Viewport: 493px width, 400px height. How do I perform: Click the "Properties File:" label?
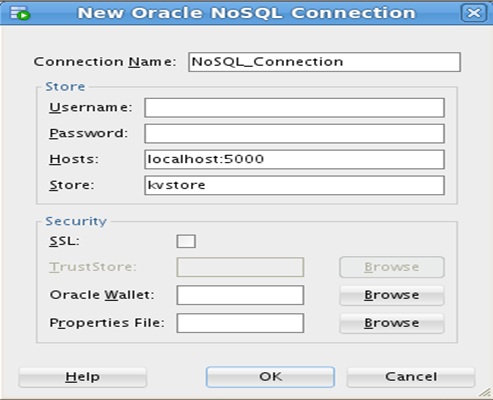click(107, 323)
